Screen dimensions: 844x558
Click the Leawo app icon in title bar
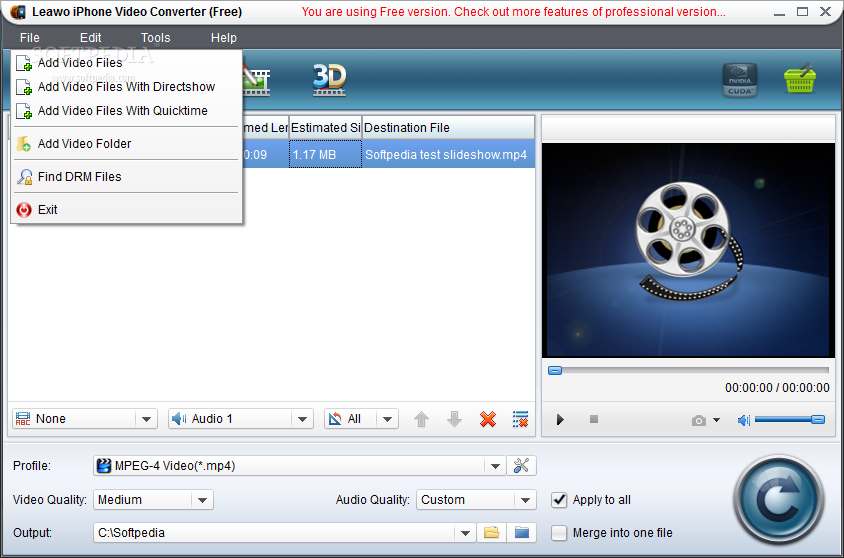point(17,12)
